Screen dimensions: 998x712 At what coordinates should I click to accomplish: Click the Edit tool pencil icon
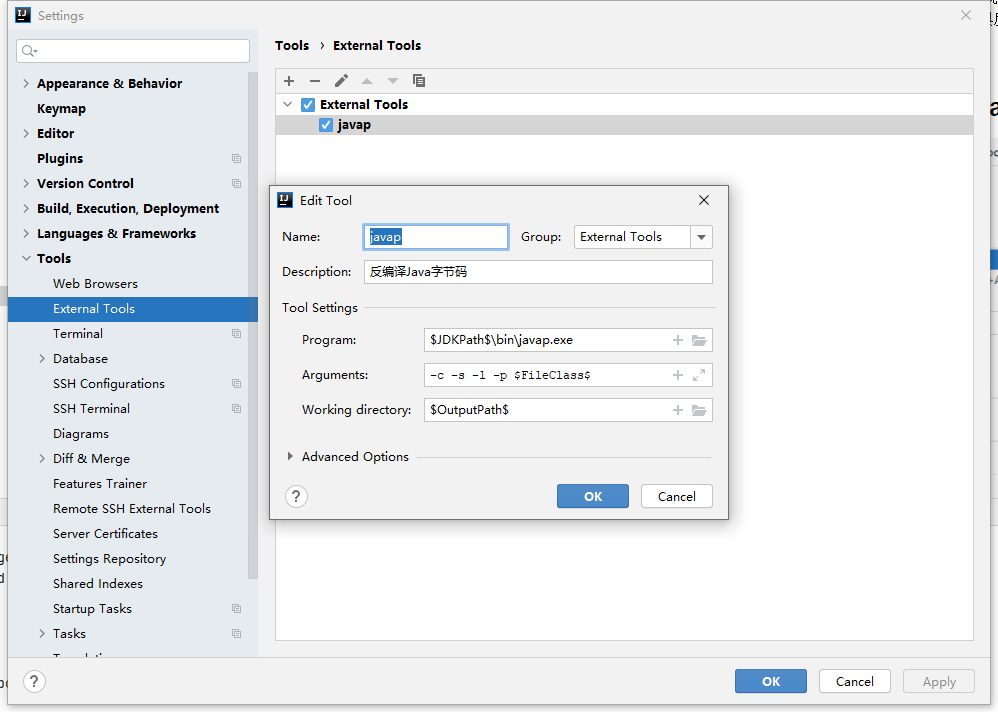coord(341,81)
